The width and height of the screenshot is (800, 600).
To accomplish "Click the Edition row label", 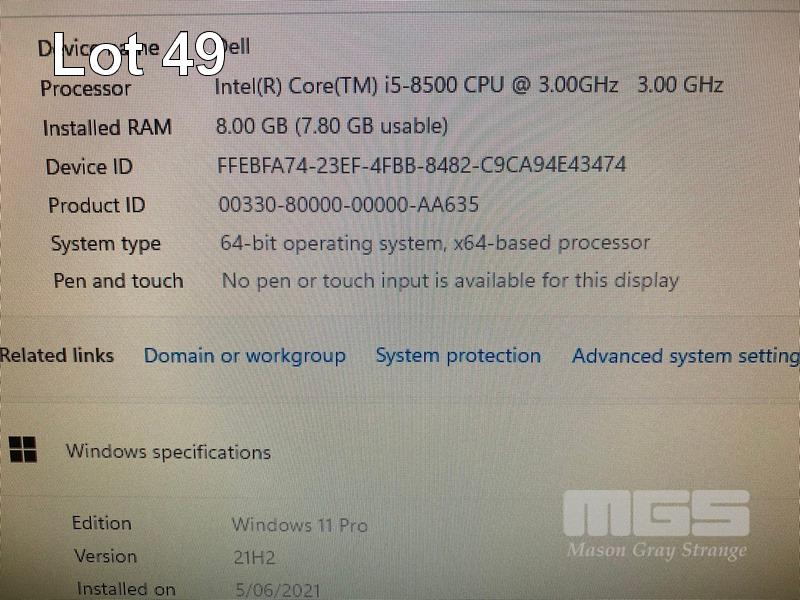I will 102,523.
